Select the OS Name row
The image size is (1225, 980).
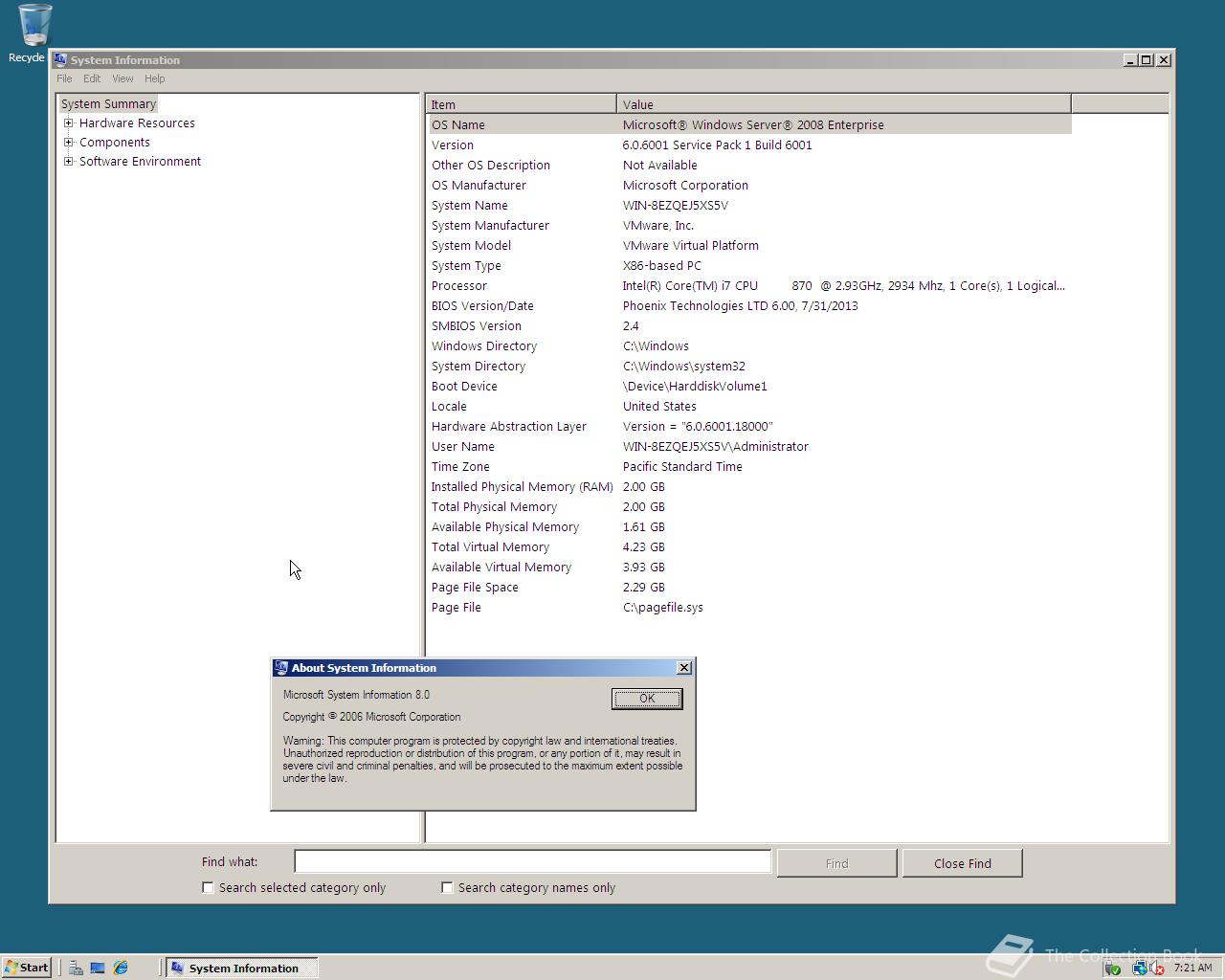coord(749,124)
